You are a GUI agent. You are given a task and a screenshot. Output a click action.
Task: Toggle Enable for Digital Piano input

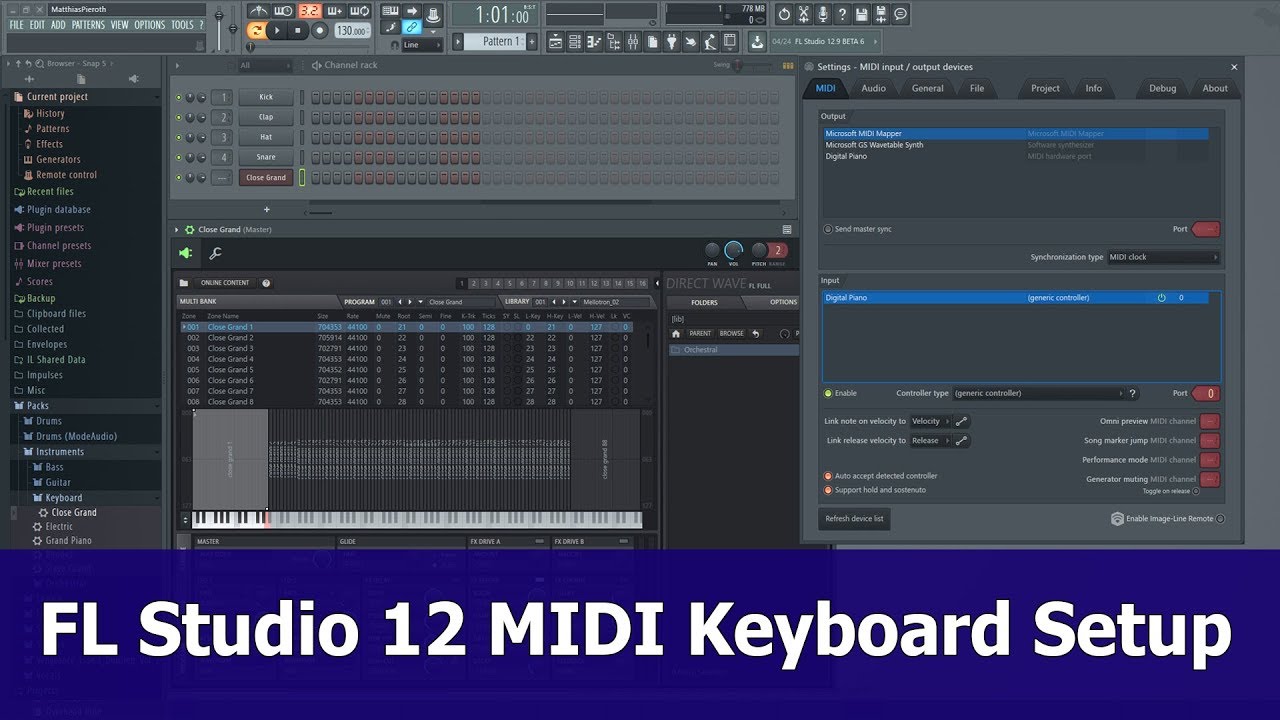click(828, 393)
